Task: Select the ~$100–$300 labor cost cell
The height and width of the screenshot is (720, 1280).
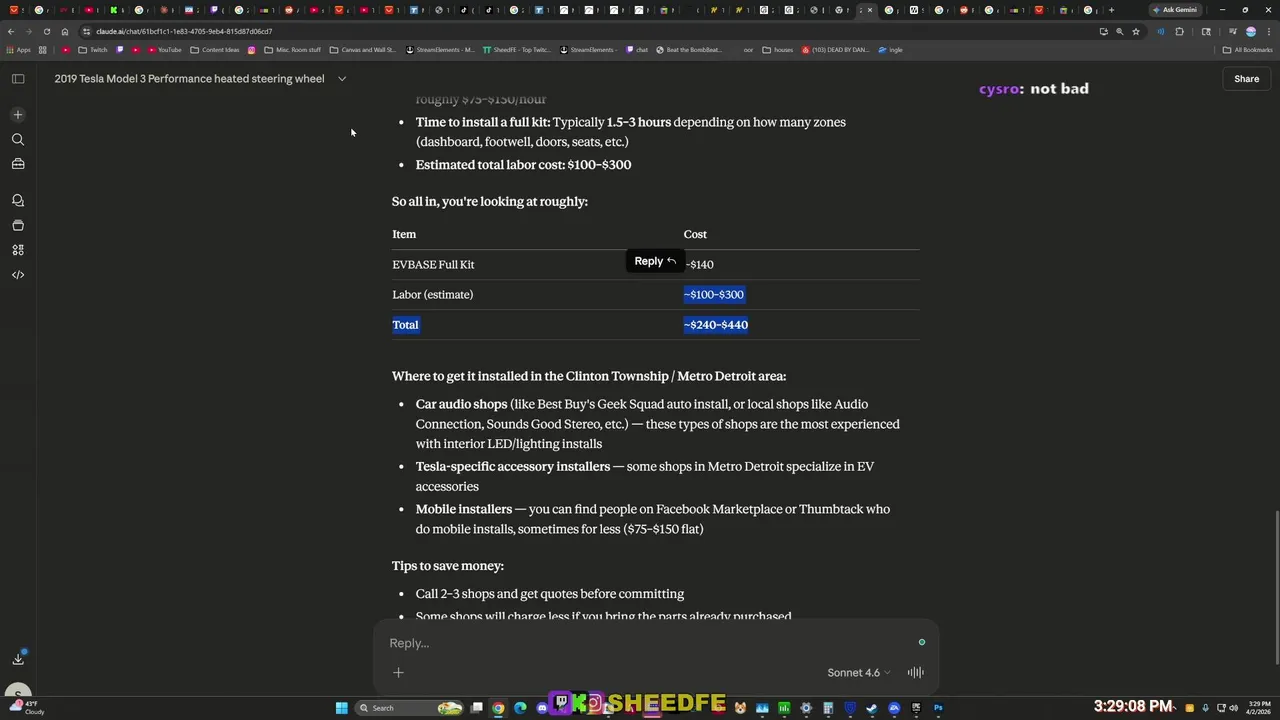Action: (714, 295)
